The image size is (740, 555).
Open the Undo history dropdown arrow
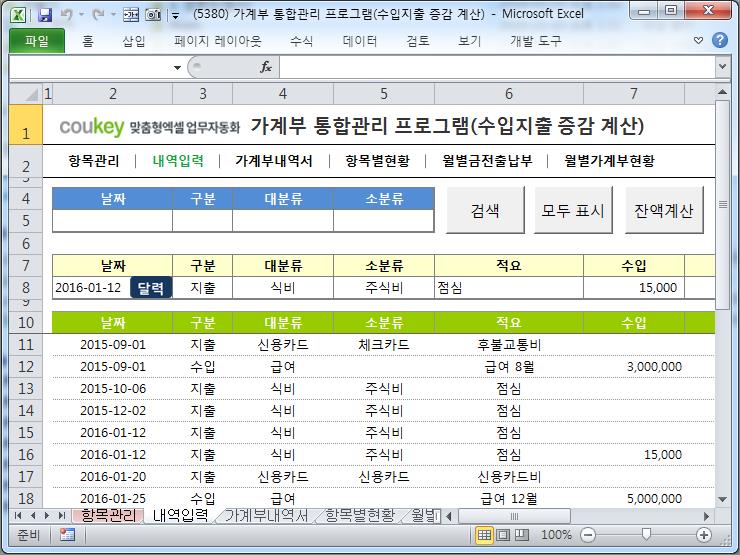click(x=81, y=15)
